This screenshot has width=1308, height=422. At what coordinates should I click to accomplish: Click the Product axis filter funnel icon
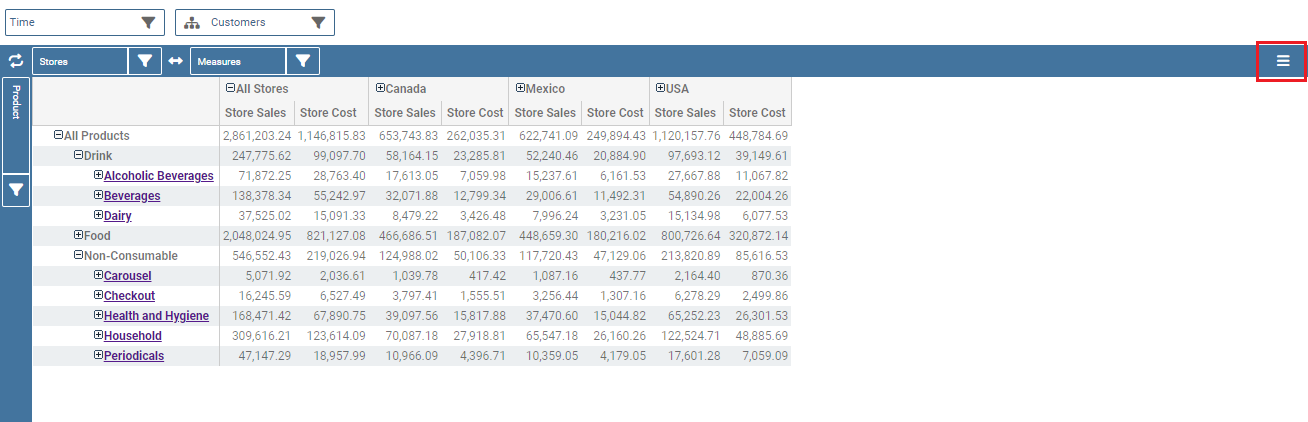16,190
